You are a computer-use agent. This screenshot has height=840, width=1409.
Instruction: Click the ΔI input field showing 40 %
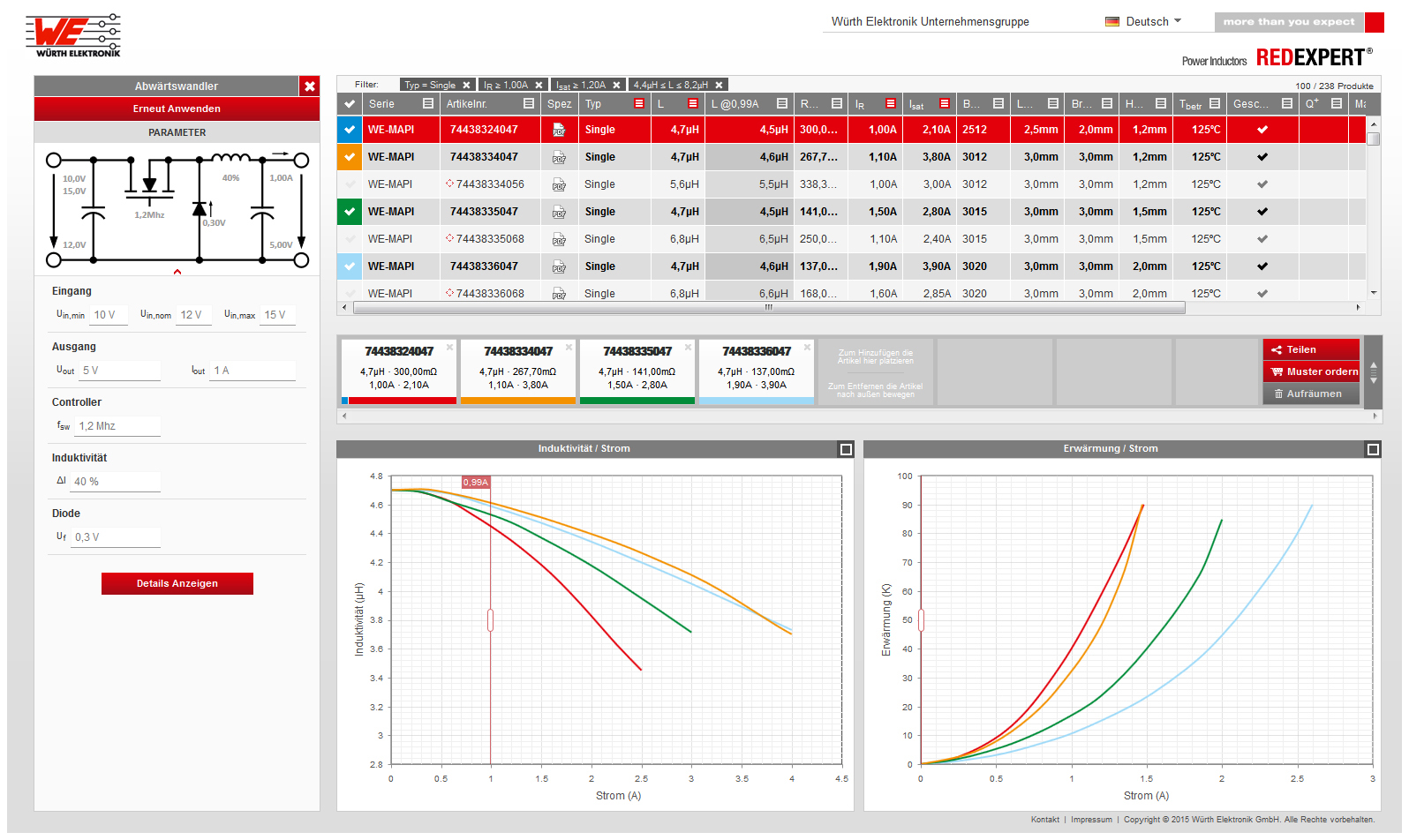[116, 482]
